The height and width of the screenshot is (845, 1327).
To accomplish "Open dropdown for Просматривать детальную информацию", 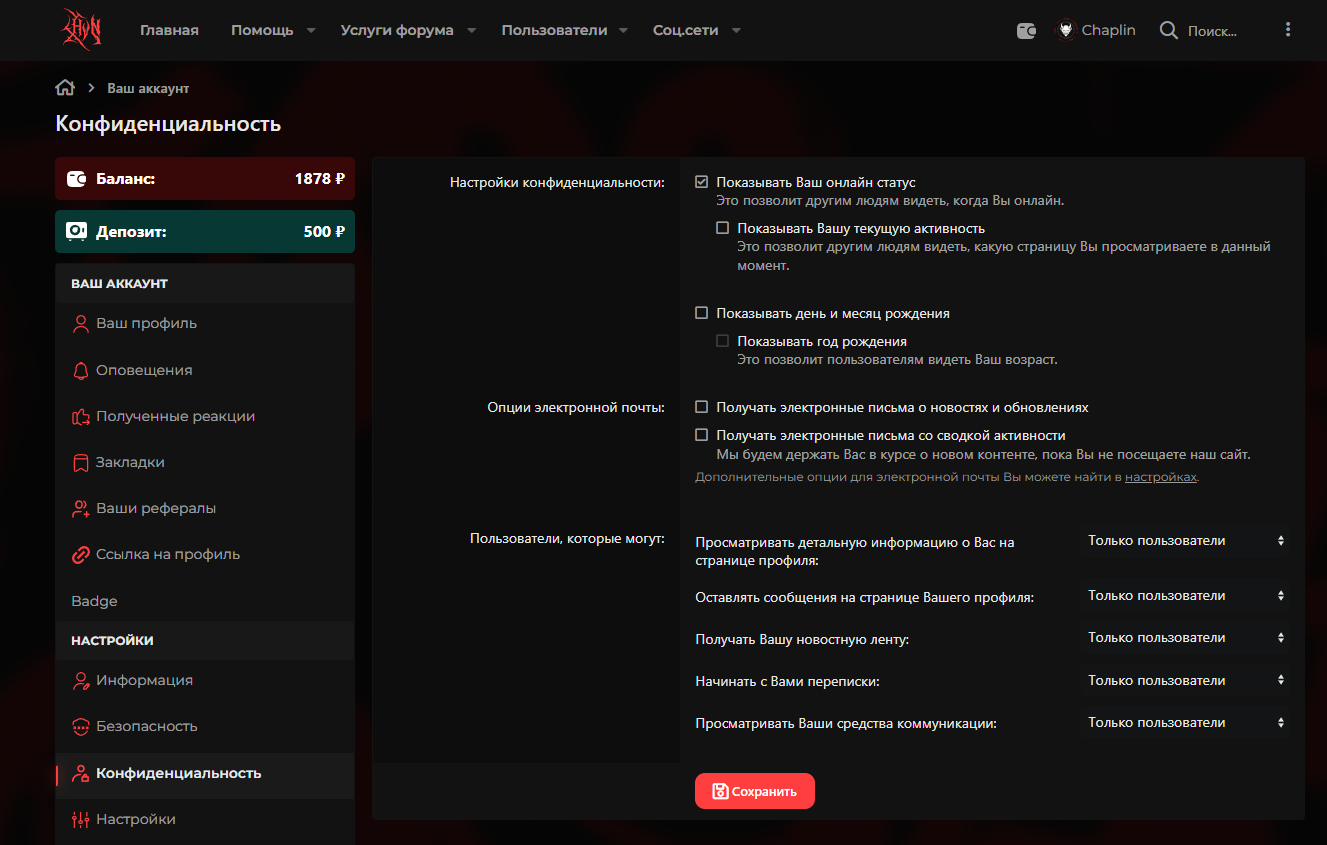I will pyautogui.click(x=1185, y=541).
